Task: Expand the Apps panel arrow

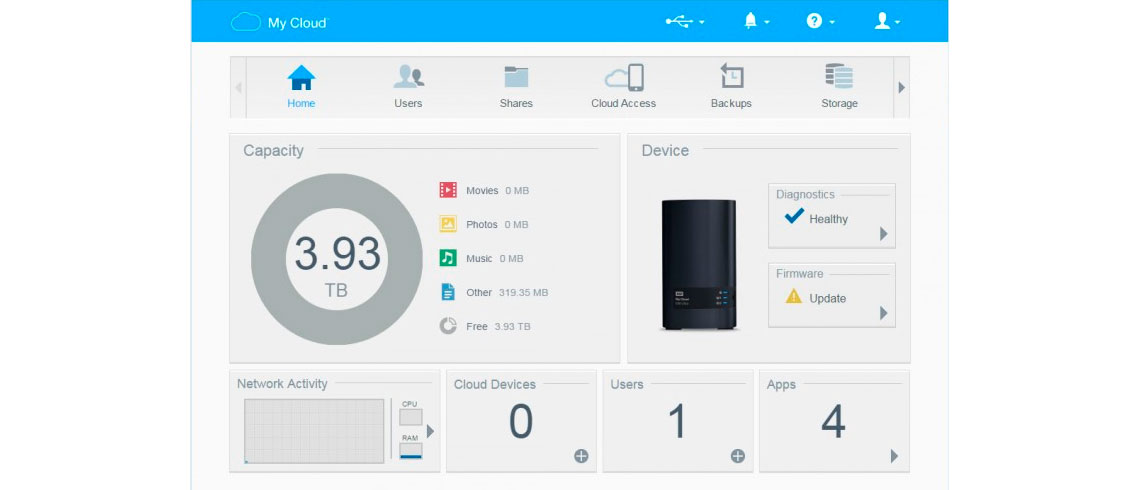Action: pos(894,456)
